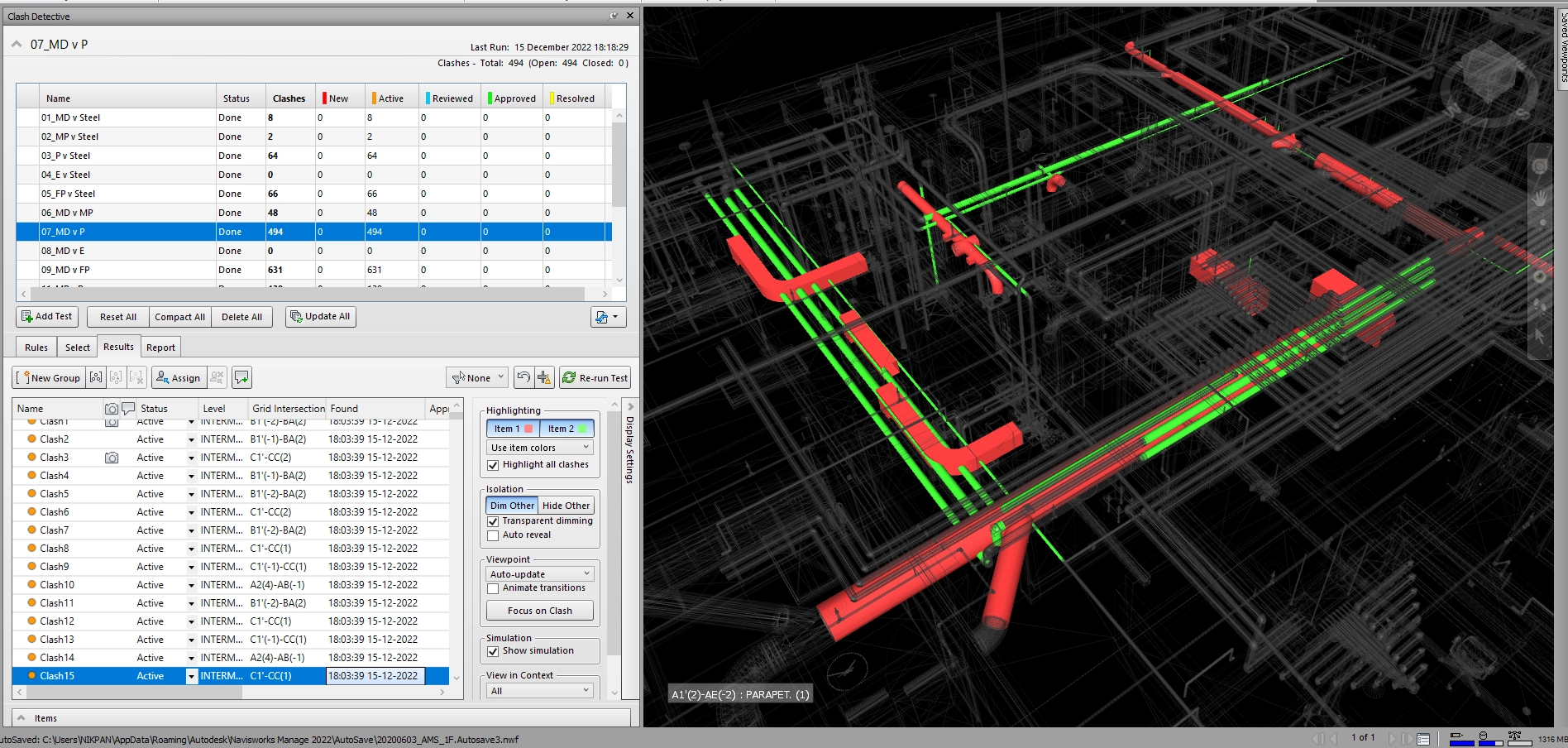
Task: Uncheck Highlight all clashes
Action: click(494, 465)
